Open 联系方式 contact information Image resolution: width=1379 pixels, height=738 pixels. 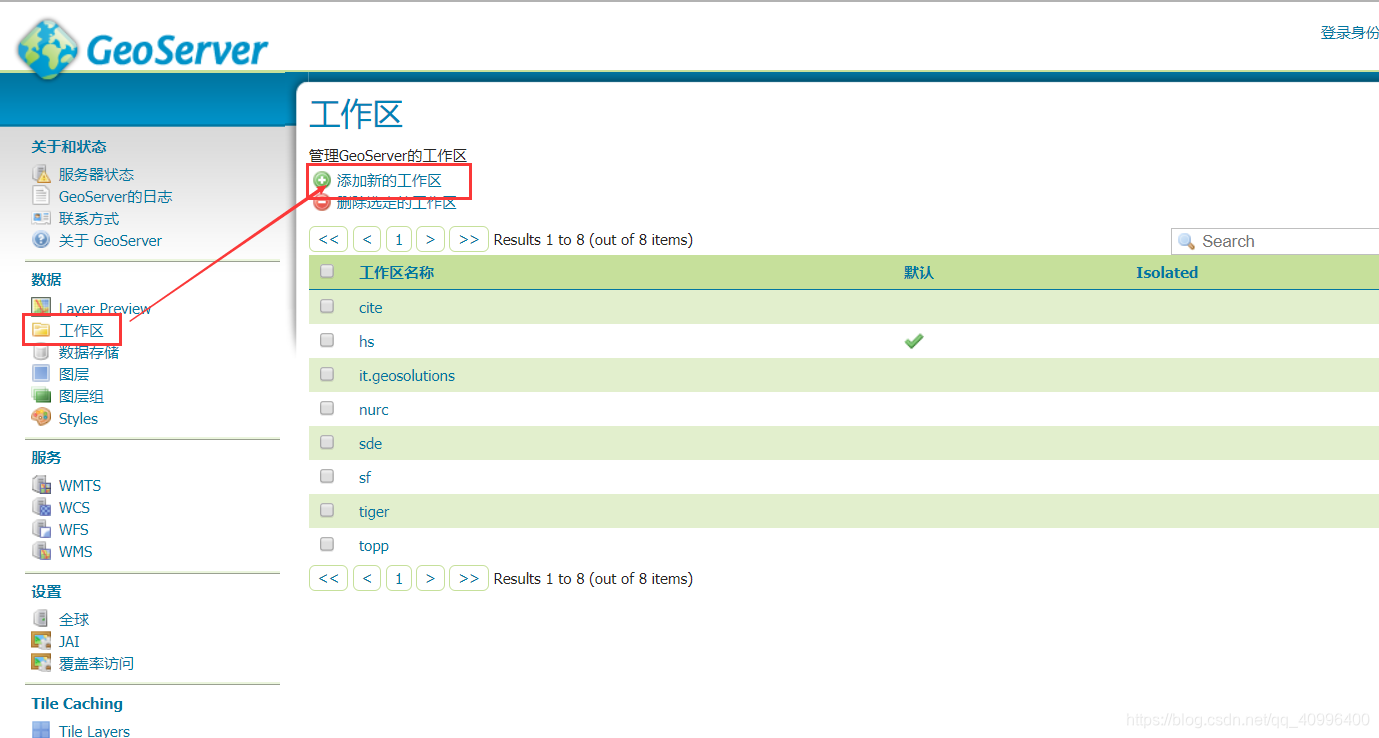point(86,218)
